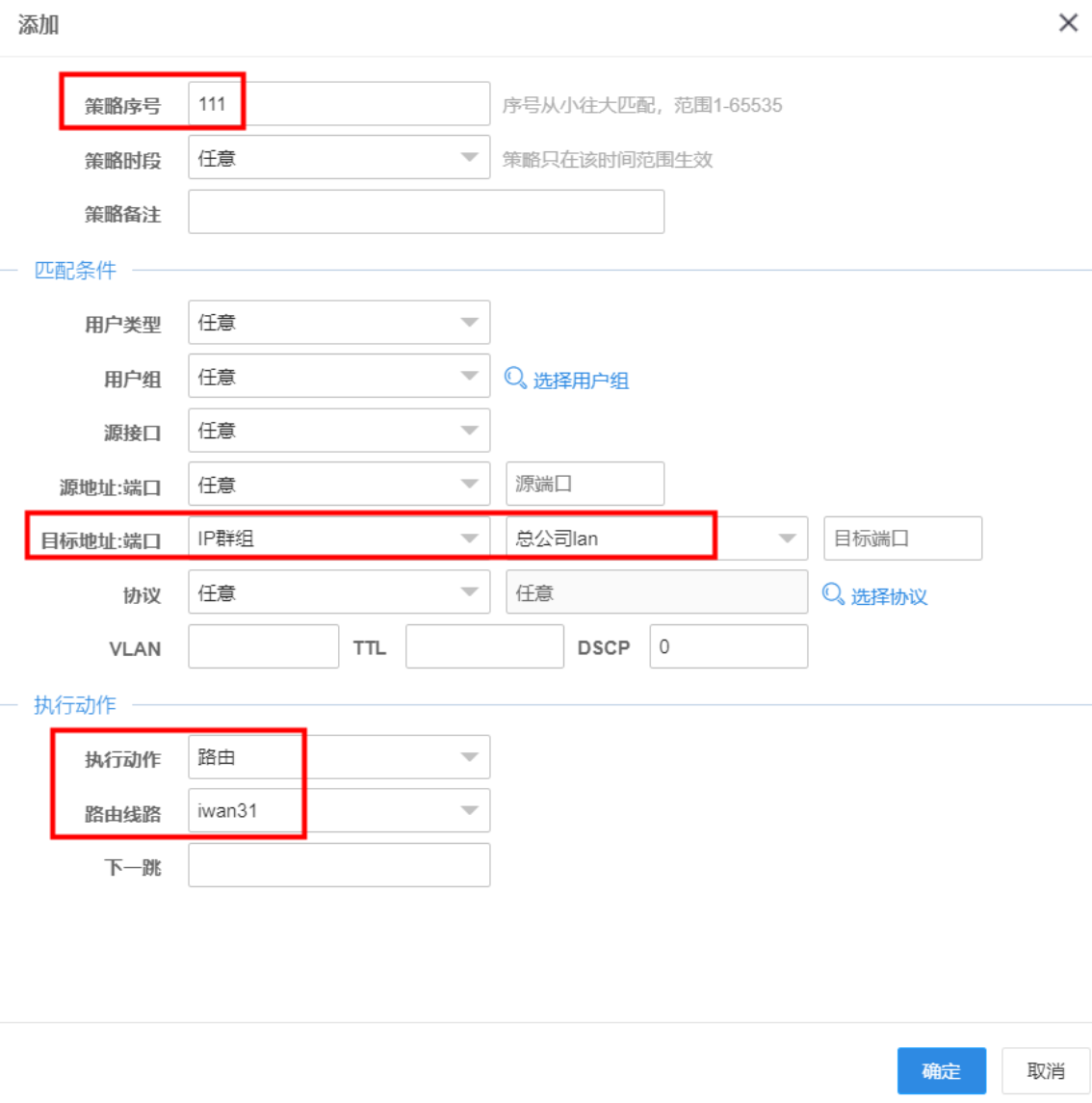
Task: Open the 用户类型 dropdown
Action: [339, 322]
